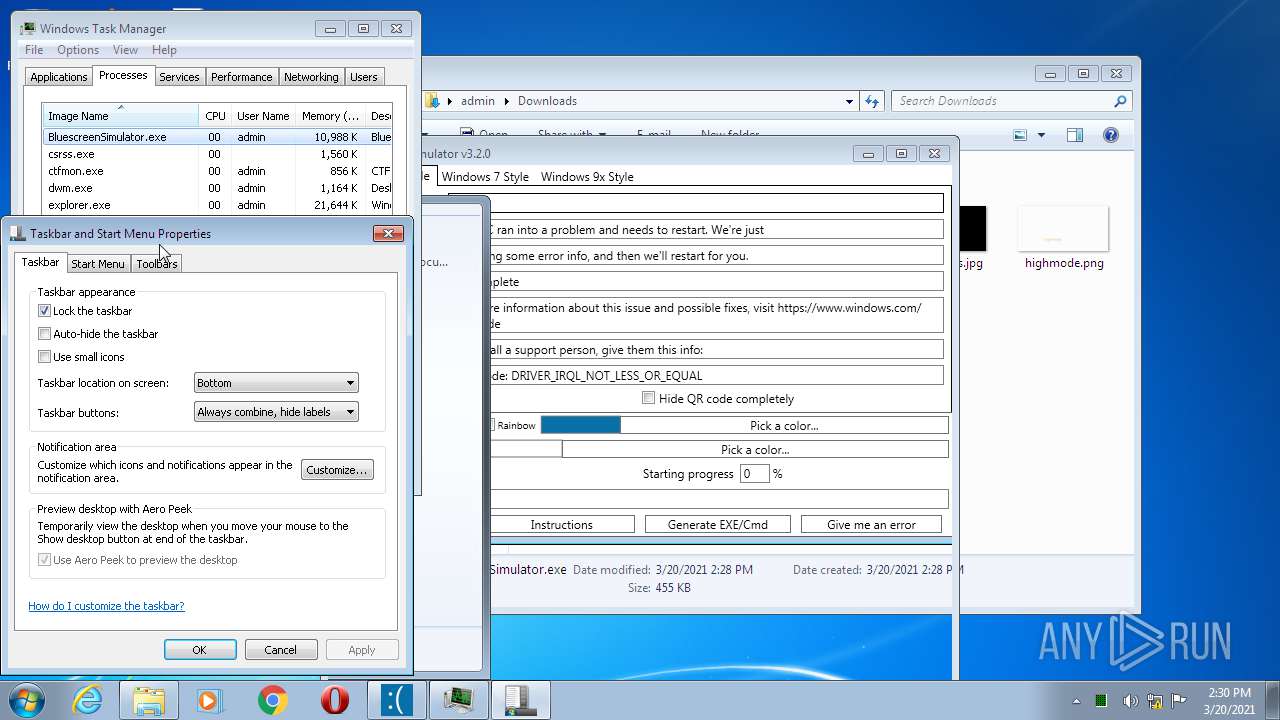Open Windows Media Player taskbar icon
Screen dimensions: 1280x720
tap(210, 700)
